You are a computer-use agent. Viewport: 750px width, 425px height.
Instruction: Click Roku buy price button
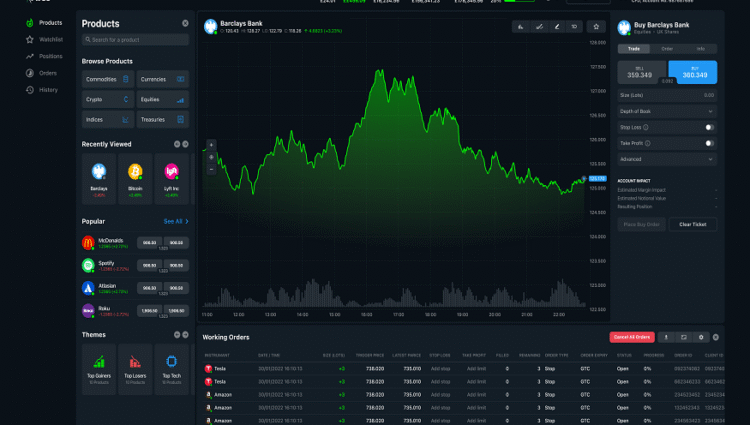tap(176, 311)
